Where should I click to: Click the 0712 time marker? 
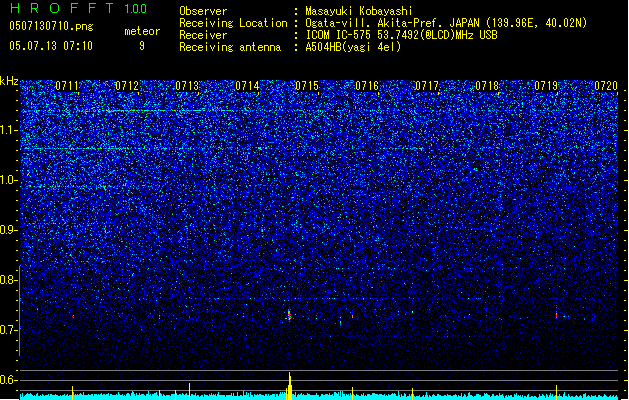coord(127,86)
